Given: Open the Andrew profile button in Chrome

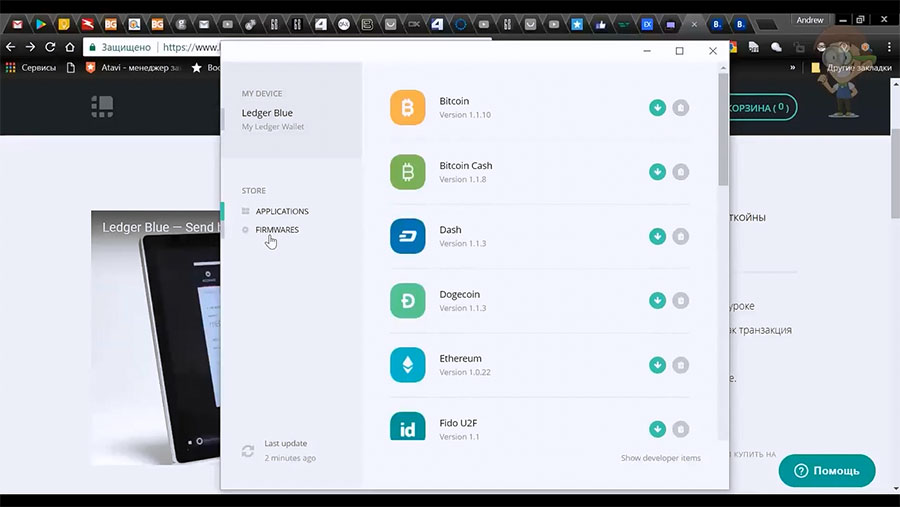Looking at the screenshot, I should (x=810, y=20).
